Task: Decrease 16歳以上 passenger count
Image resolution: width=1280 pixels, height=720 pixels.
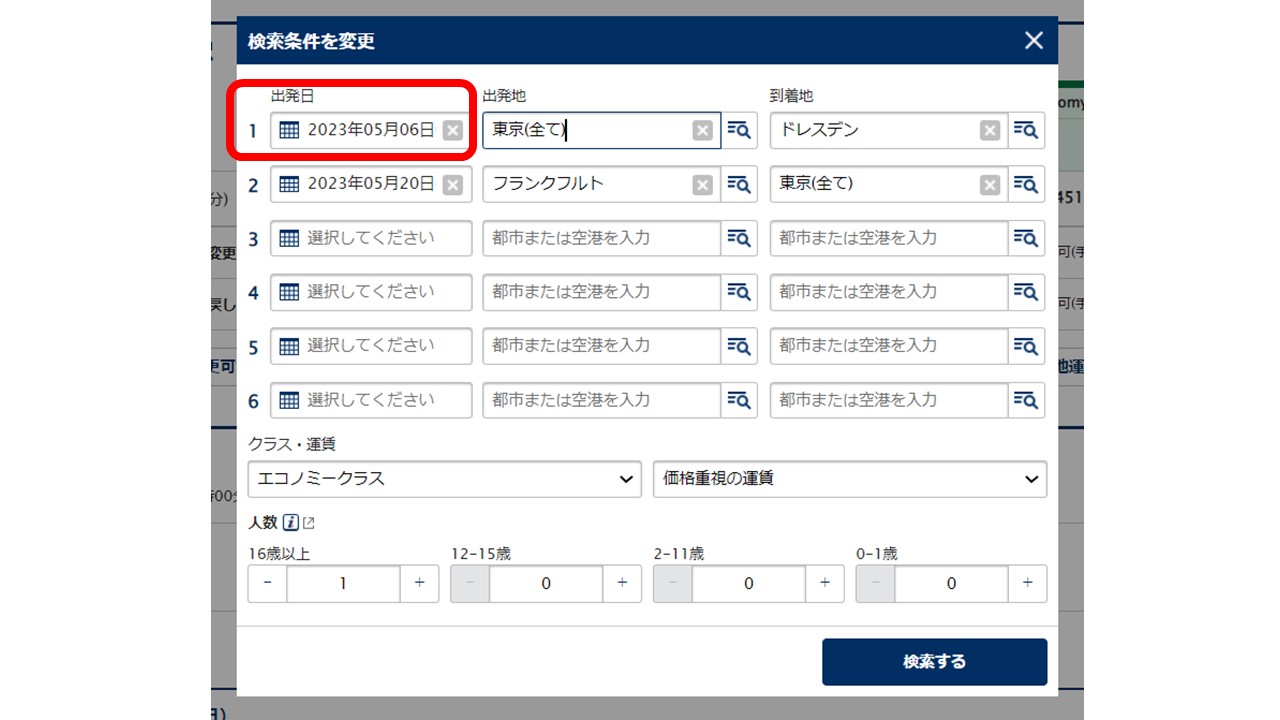Action: pyautogui.click(x=267, y=583)
